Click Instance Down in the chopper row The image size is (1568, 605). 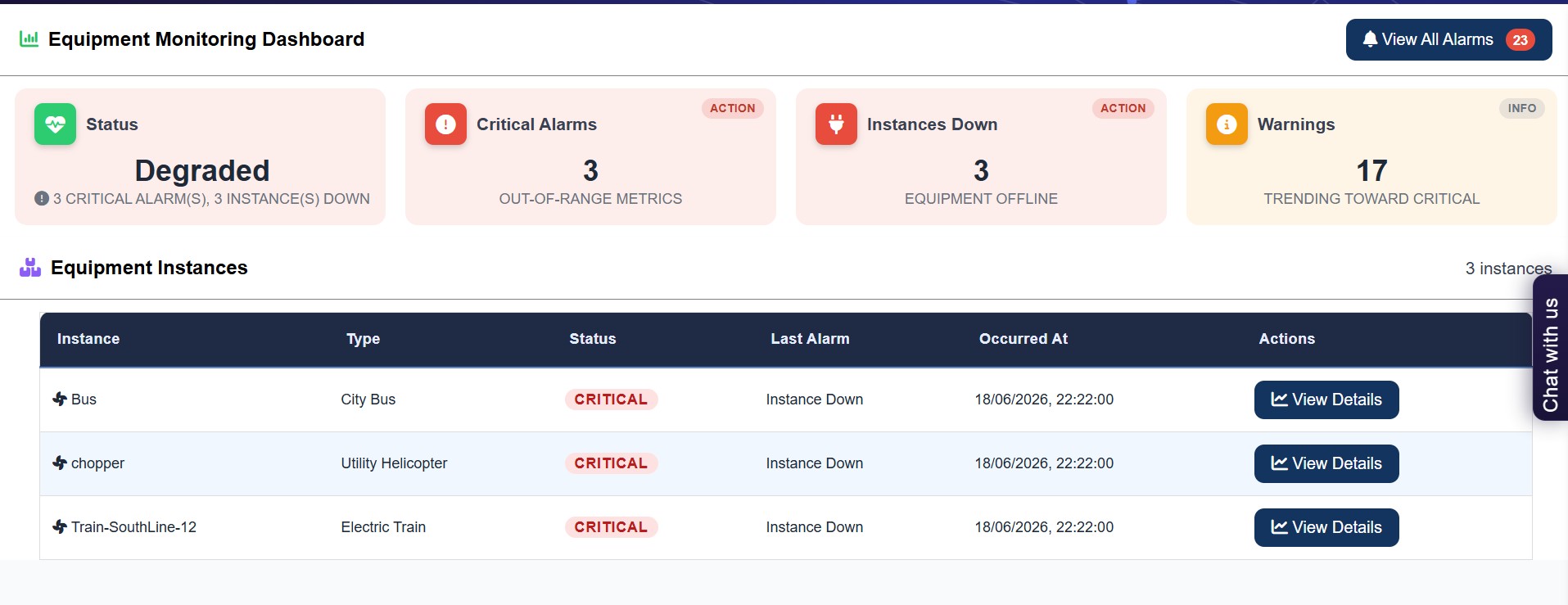pos(815,463)
